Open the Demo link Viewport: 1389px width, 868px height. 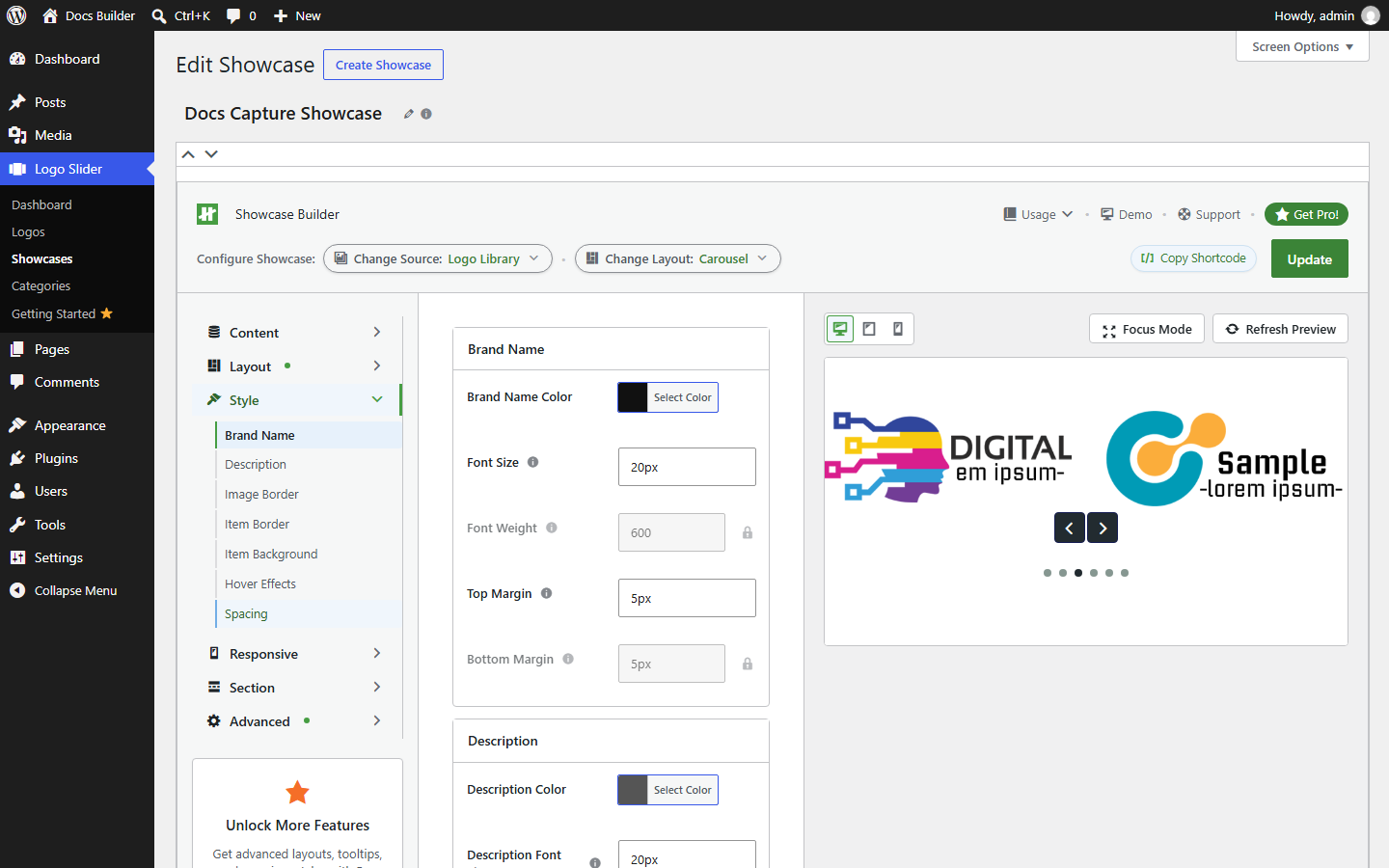point(1127,214)
